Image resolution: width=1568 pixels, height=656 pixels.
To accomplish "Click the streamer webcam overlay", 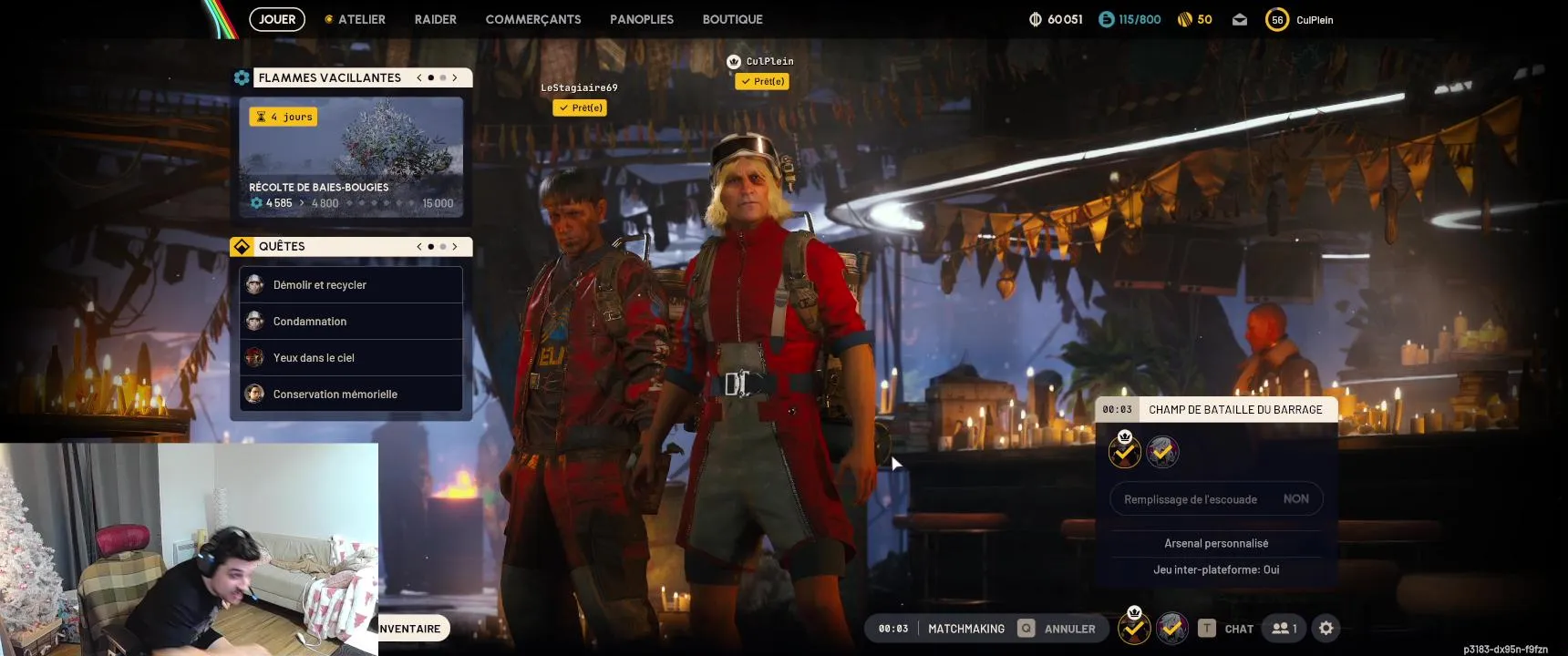I will point(189,549).
